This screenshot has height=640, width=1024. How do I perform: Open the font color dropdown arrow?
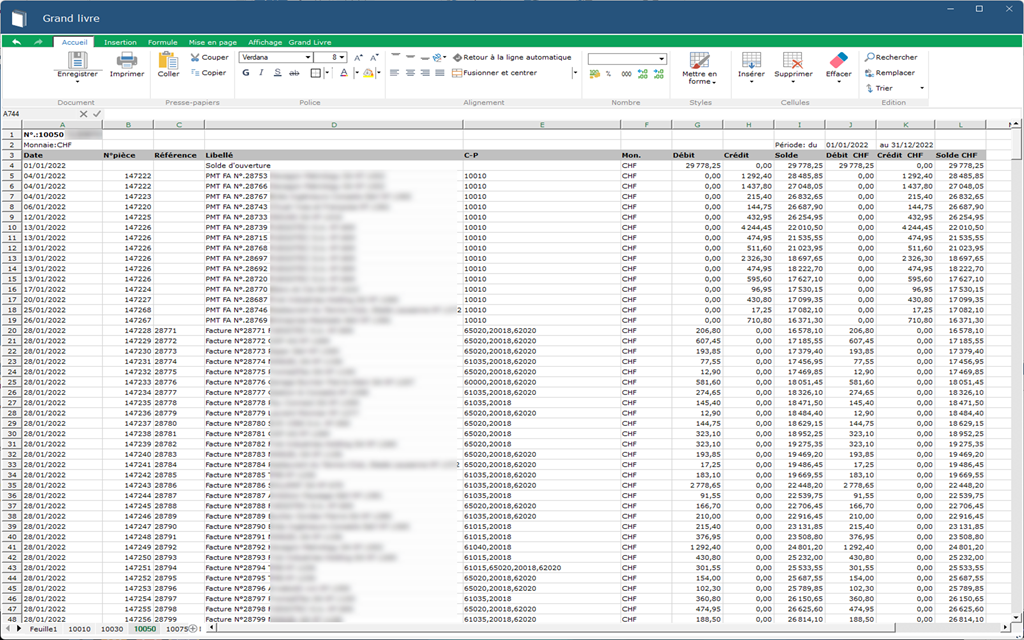coord(357,73)
